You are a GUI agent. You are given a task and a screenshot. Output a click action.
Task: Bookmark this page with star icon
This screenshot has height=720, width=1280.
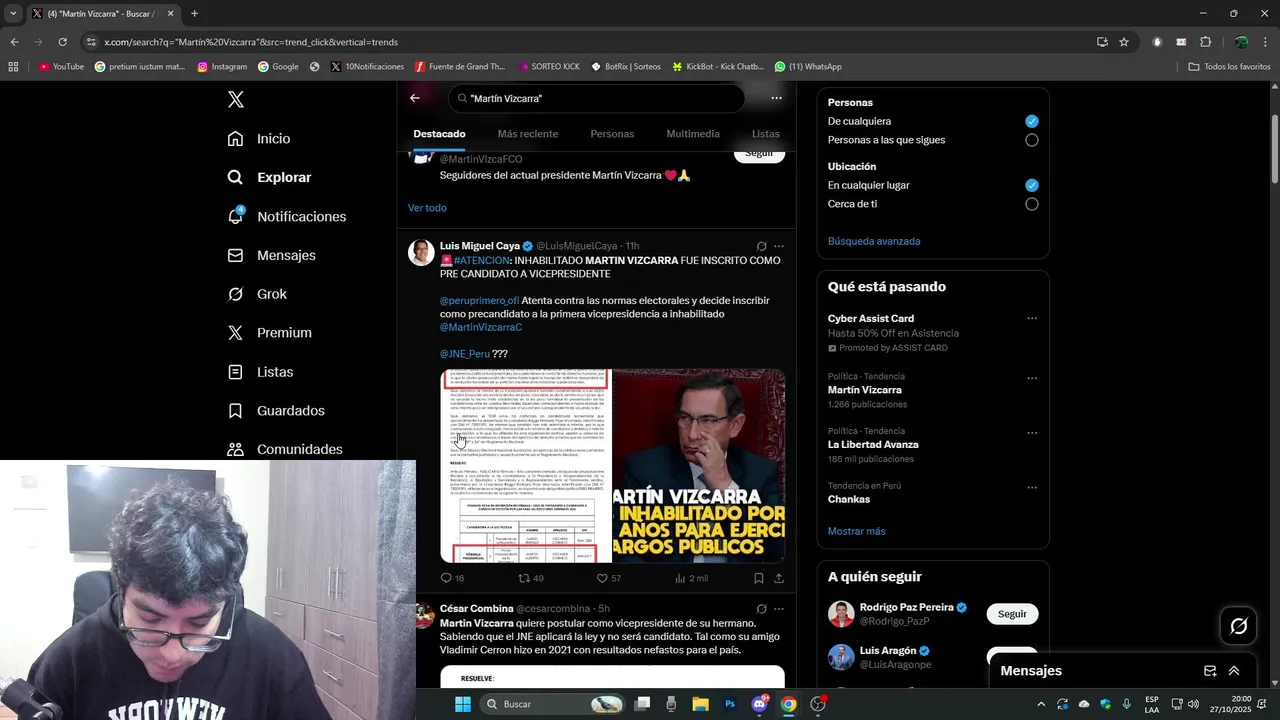[x=1124, y=42]
